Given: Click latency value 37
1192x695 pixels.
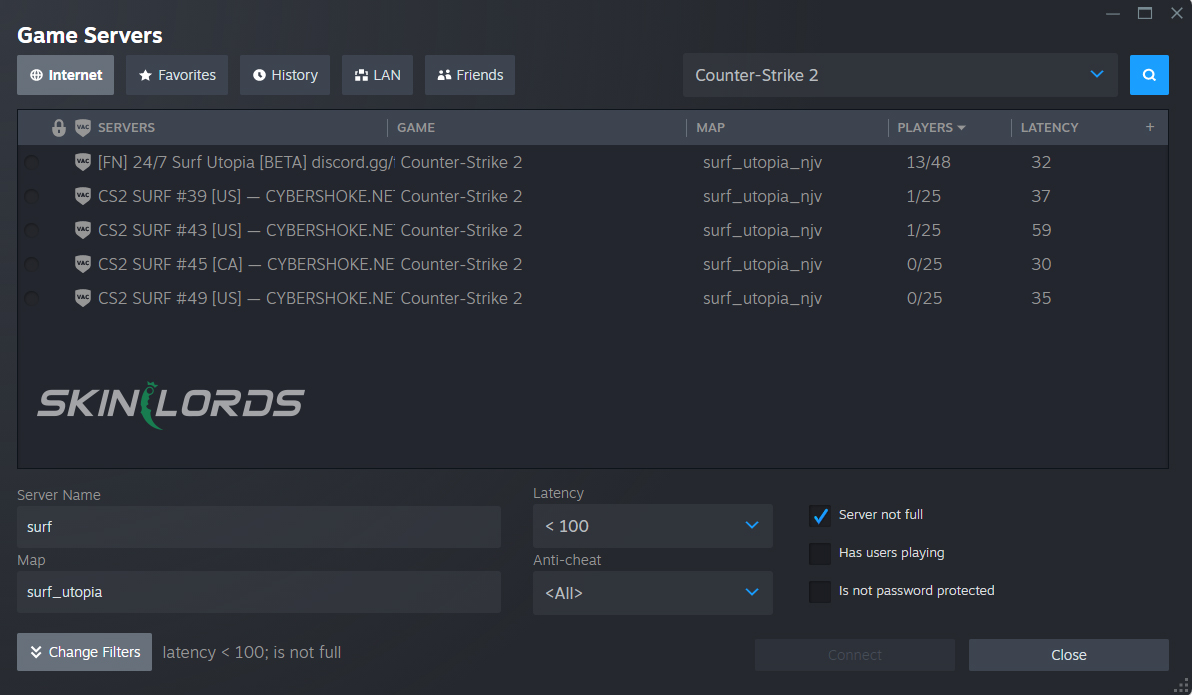Looking at the screenshot, I should pos(1041,196).
